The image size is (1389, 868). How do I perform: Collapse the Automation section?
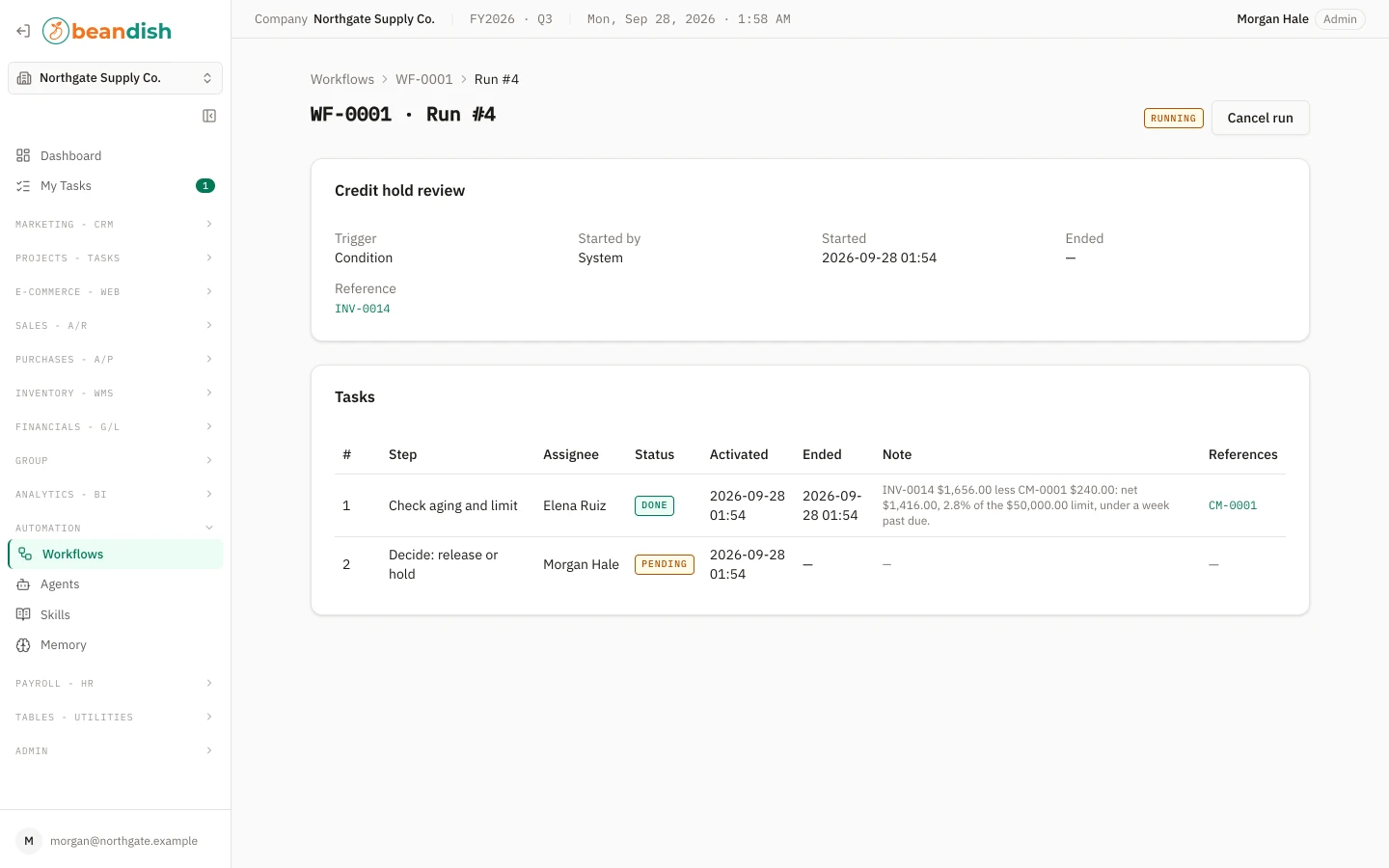(115, 528)
